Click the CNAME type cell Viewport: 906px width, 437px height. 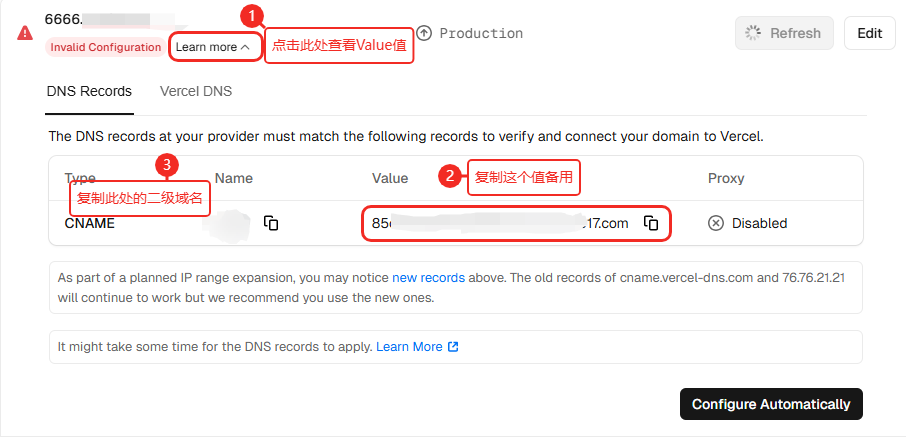pyautogui.click(x=90, y=223)
